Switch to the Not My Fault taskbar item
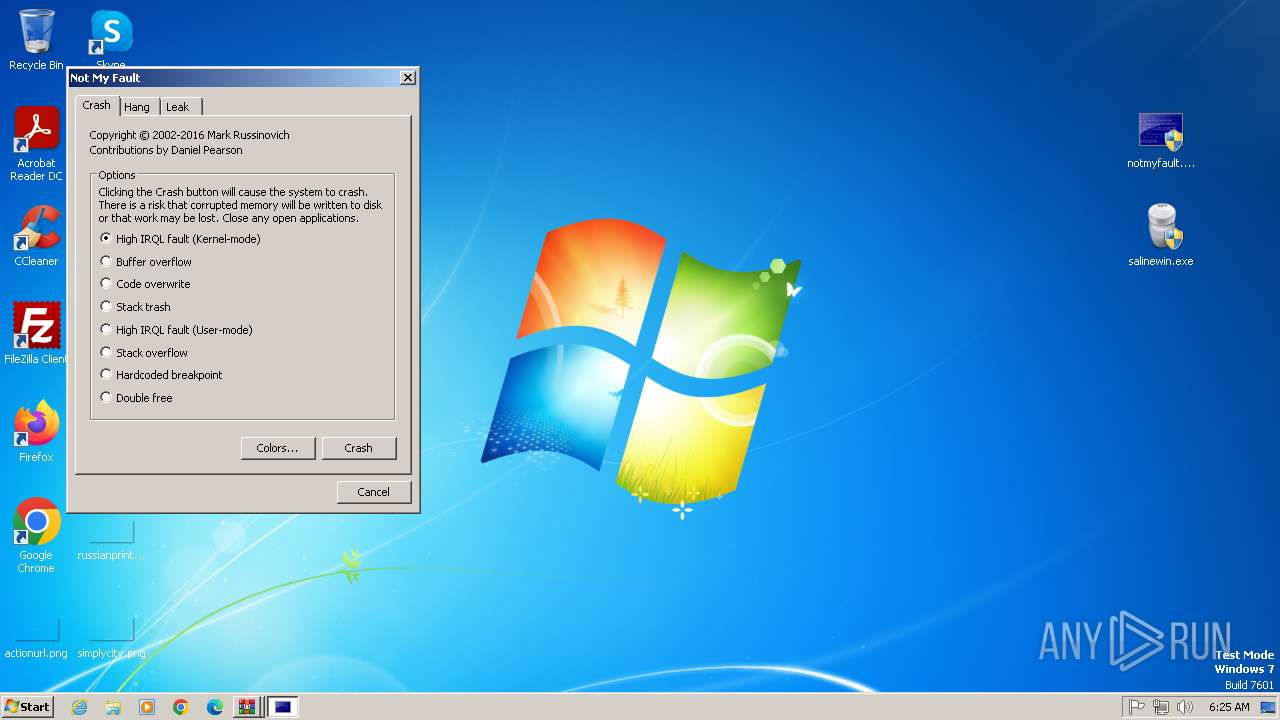The image size is (1280, 720). [283, 707]
